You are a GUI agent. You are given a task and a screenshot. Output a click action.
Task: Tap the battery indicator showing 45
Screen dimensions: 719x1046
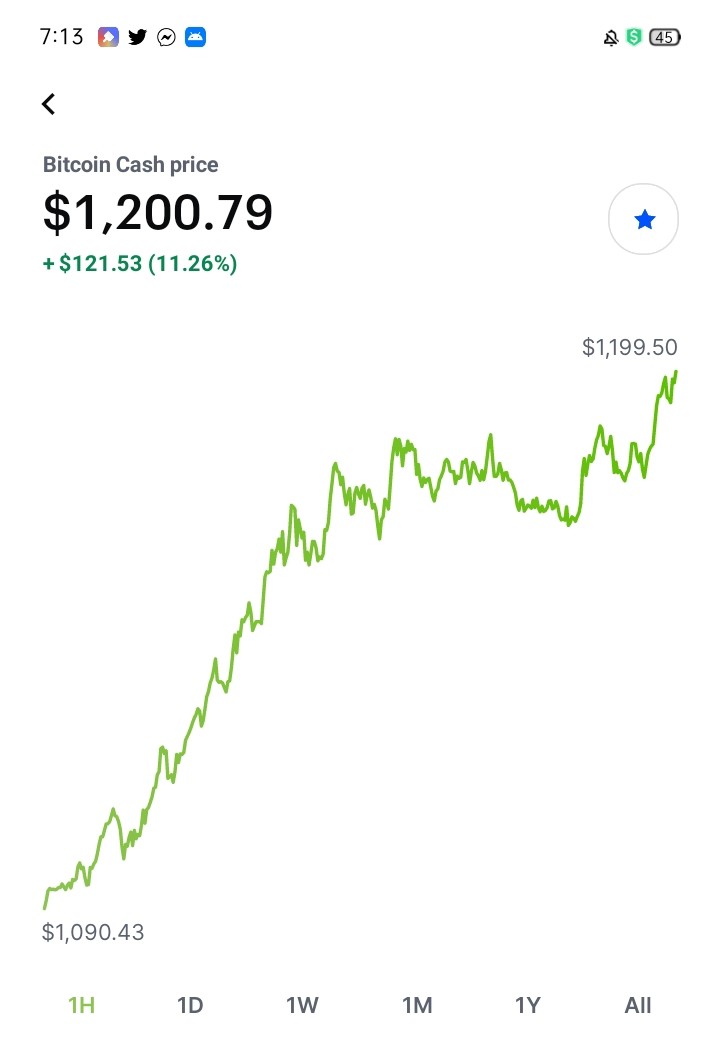(664, 37)
